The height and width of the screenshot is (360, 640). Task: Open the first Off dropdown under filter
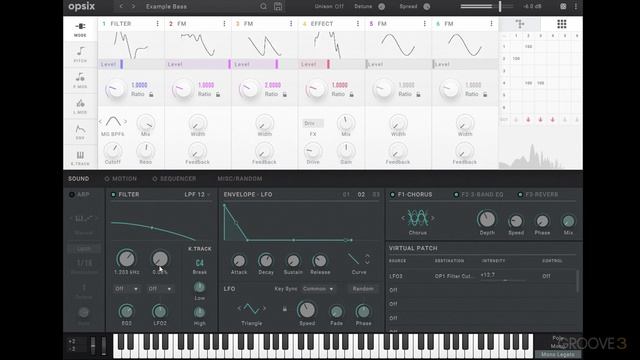pyautogui.click(x=126, y=289)
